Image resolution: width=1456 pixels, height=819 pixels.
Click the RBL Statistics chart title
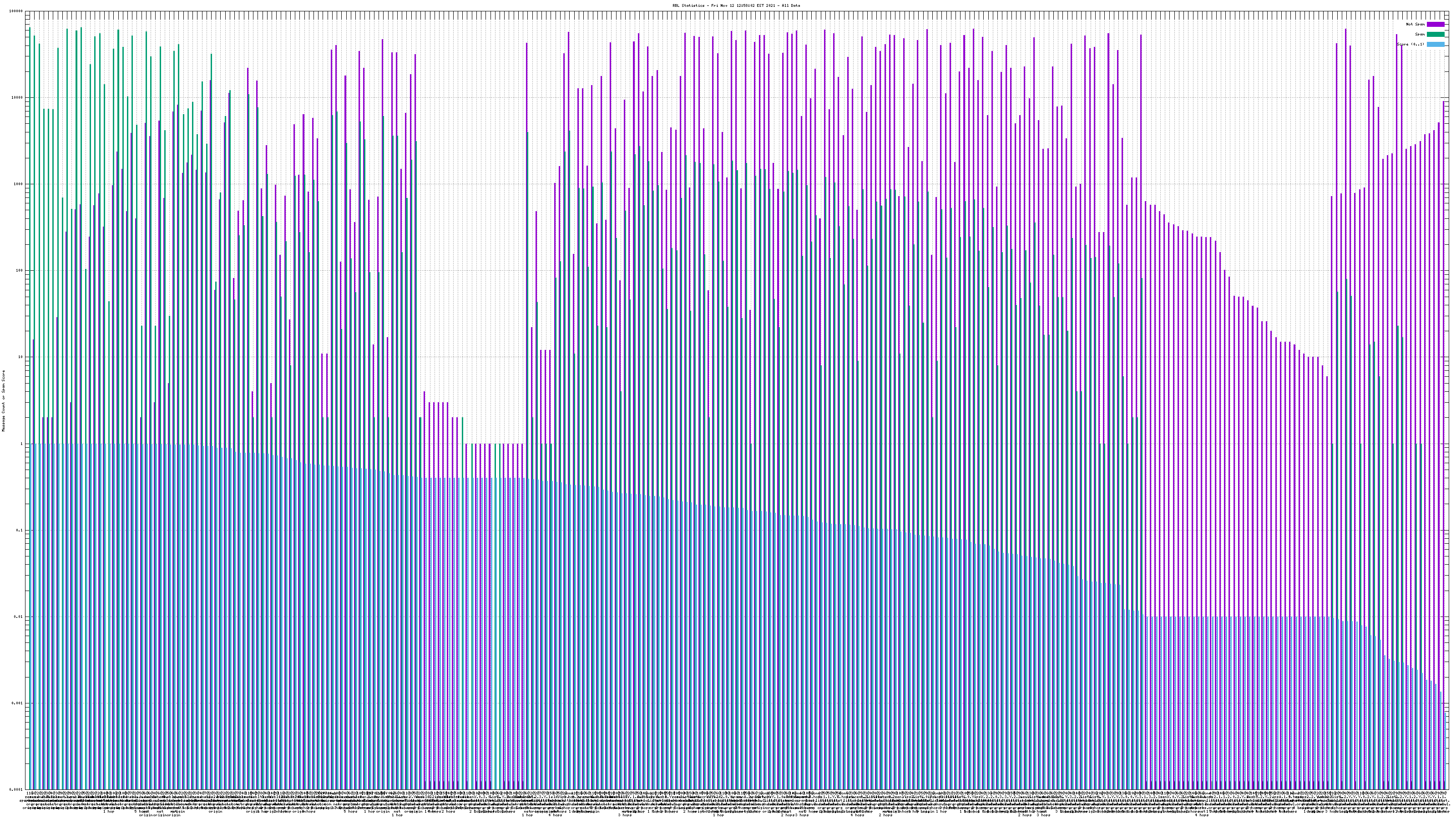click(736, 5)
